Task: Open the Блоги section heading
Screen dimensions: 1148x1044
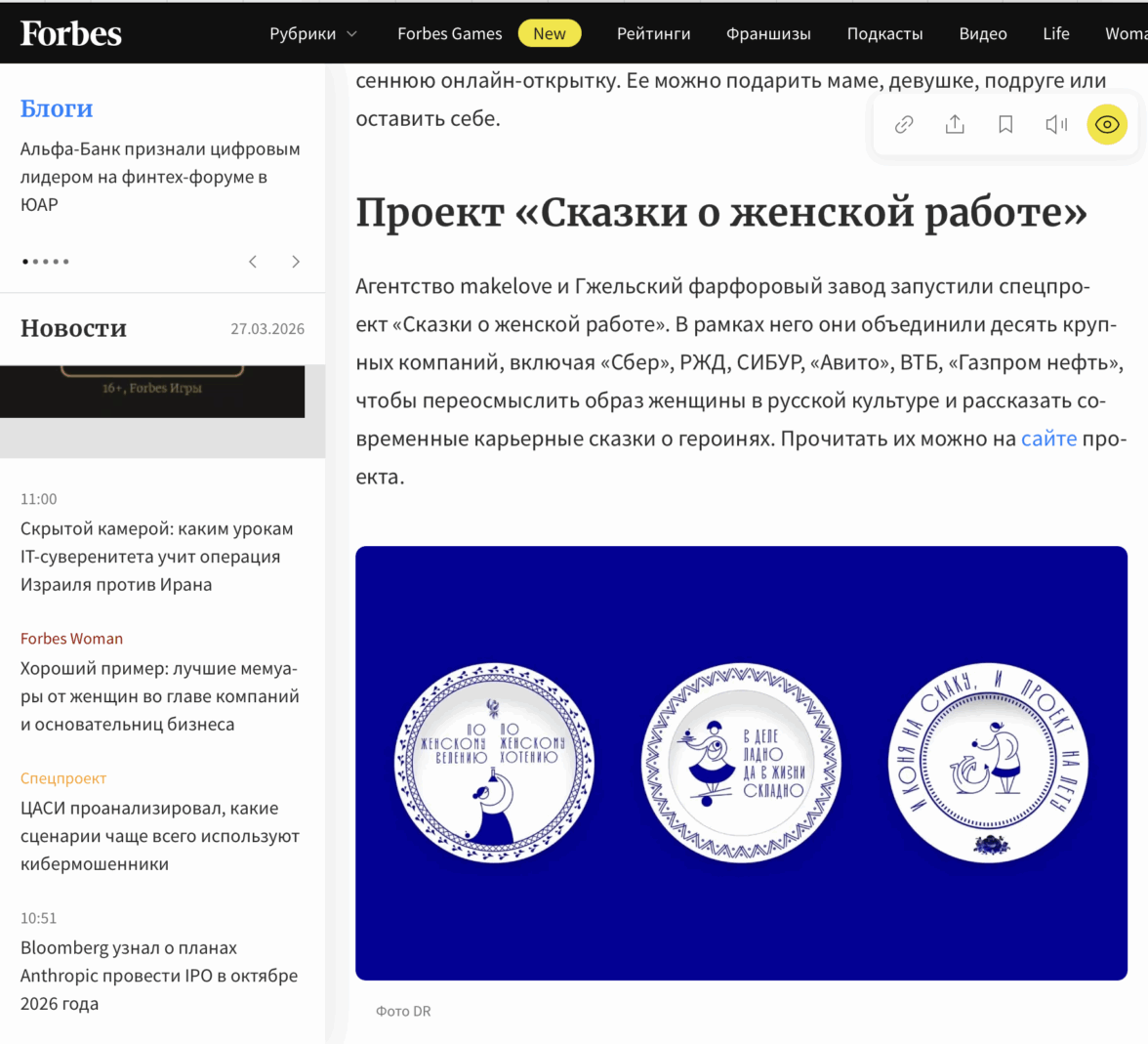Action: (x=57, y=108)
